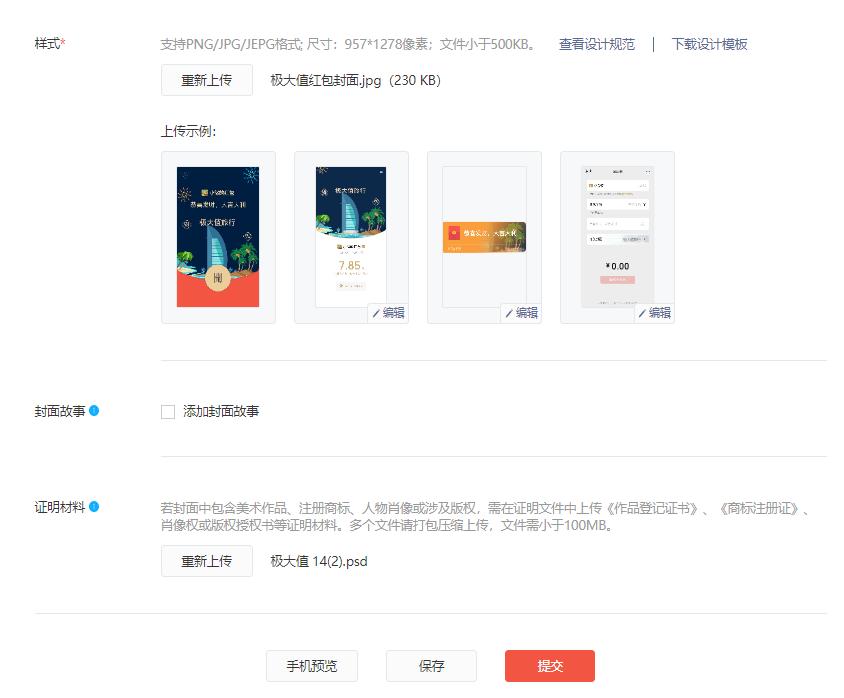The height and width of the screenshot is (698, 844).
Task: Click 重新上传 under 证明材料 section
Action: tap(206, 561)
